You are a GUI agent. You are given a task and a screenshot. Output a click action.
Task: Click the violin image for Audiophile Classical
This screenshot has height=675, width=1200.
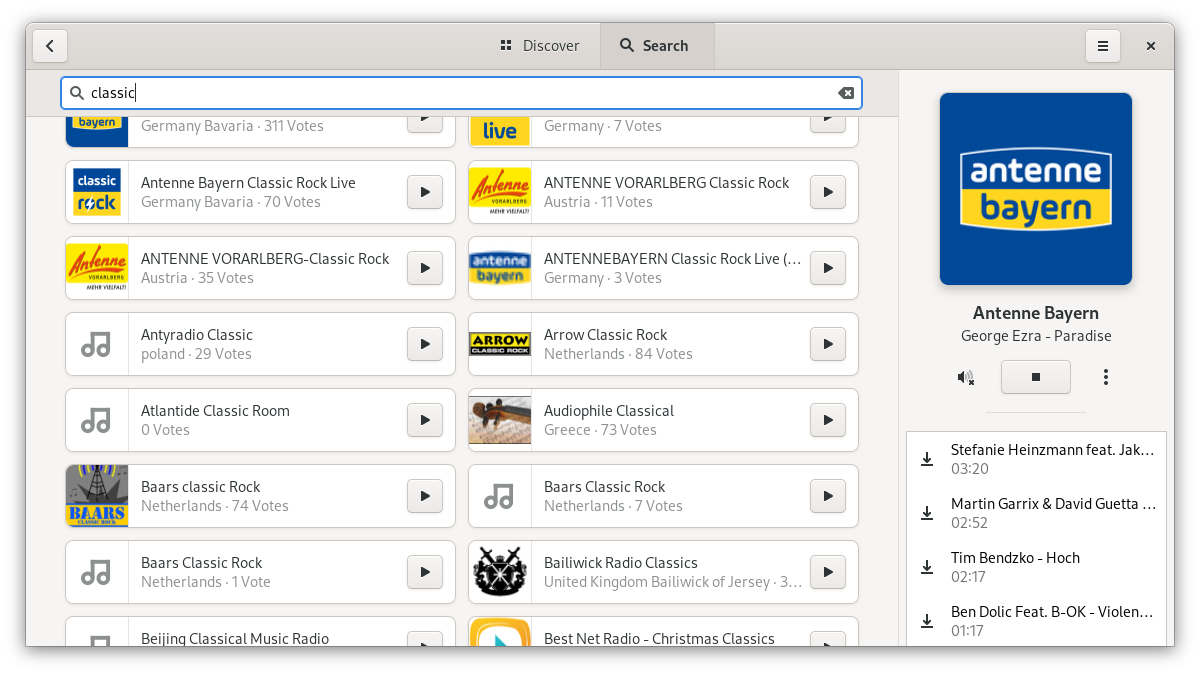(500, 420)
